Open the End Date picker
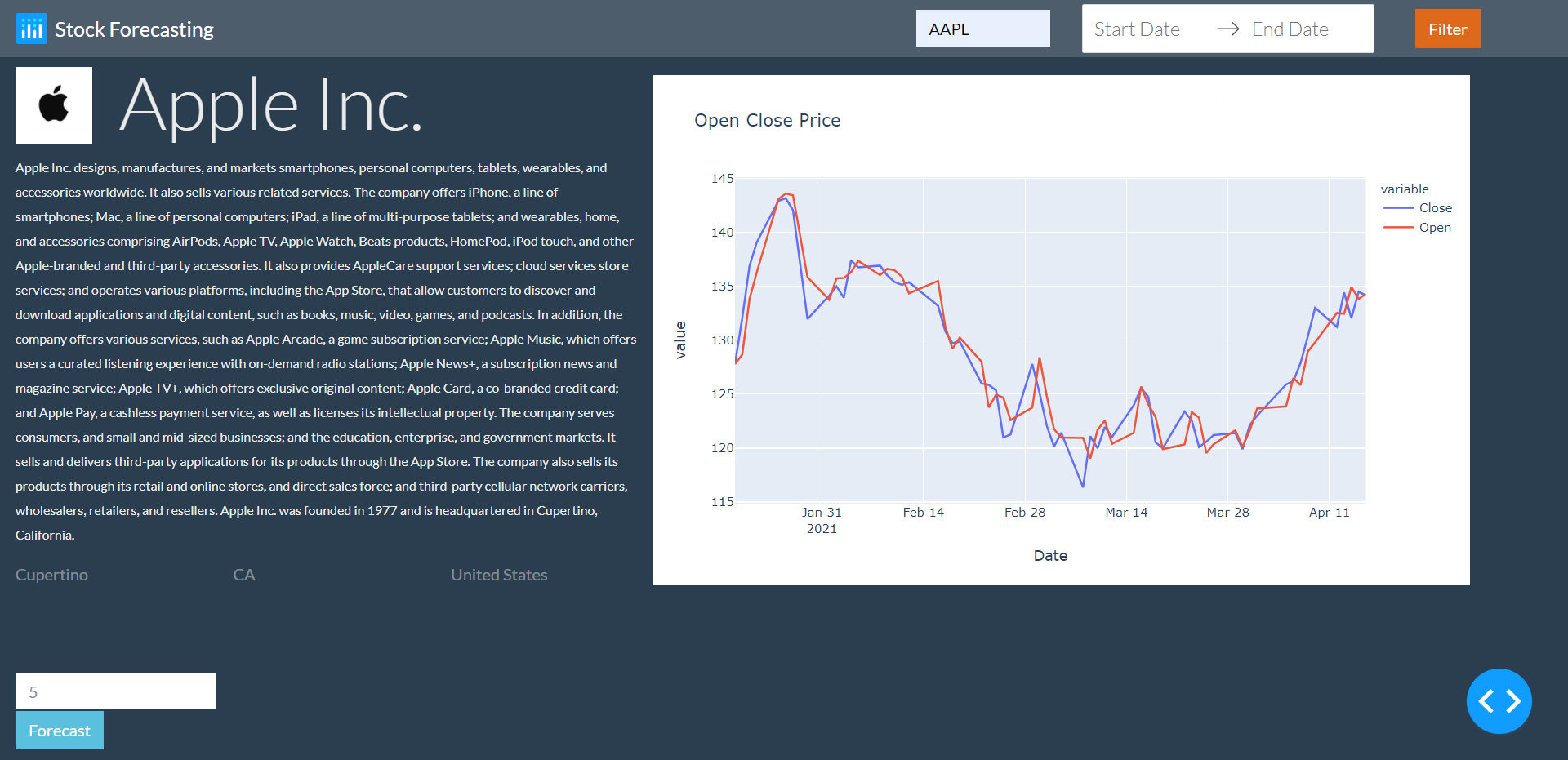The image size is (1568, 760). coord(1290,28)
